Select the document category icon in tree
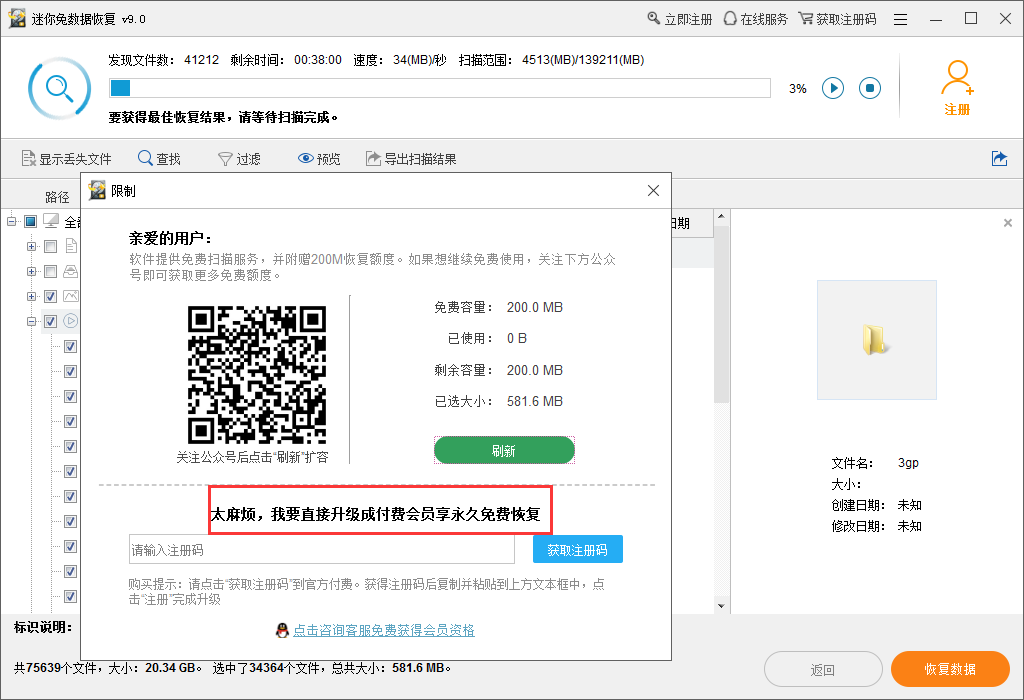 71,246
